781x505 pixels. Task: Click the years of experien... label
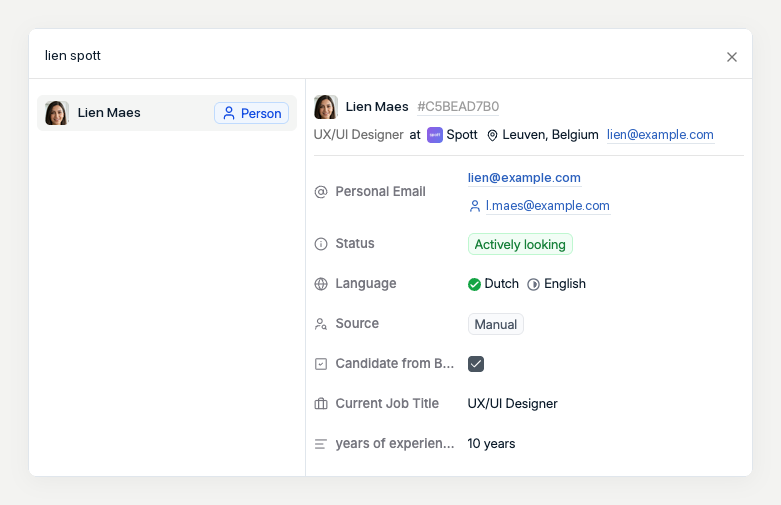394,443
